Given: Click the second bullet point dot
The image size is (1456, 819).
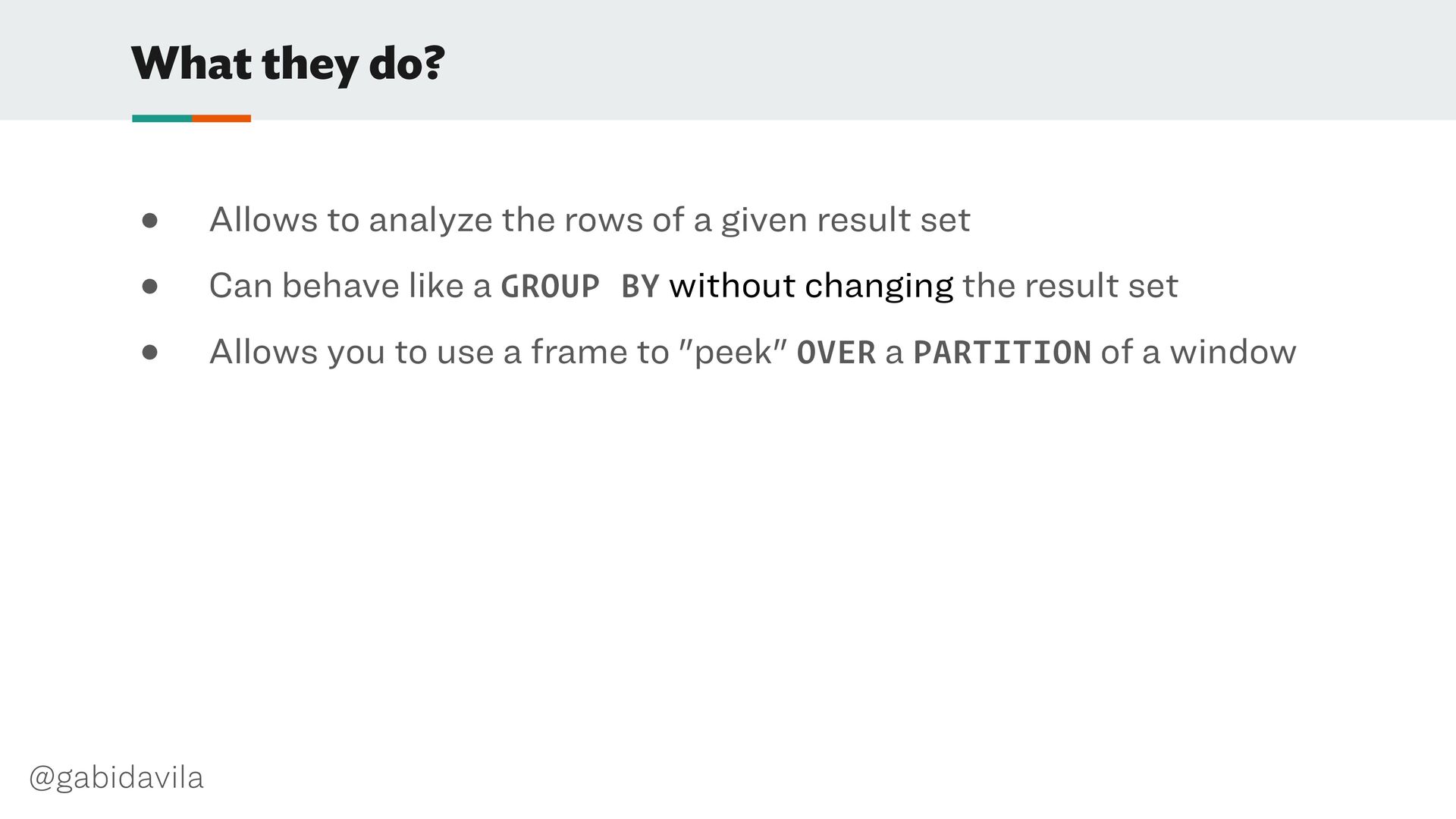Looking at the screenshot, I should tap(149, 287).
